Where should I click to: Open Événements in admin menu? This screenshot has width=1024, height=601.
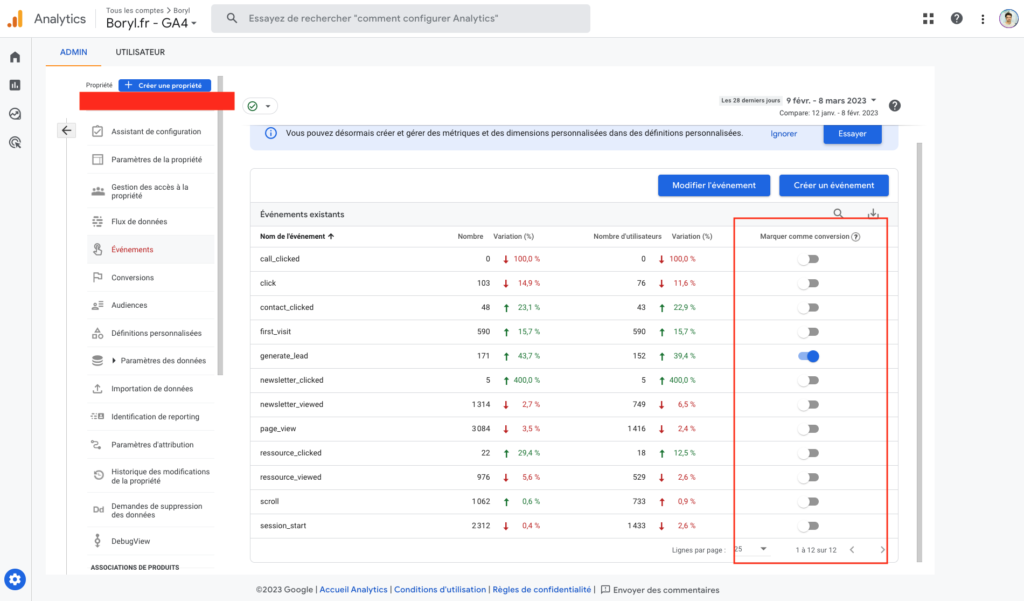coord(151,250)
